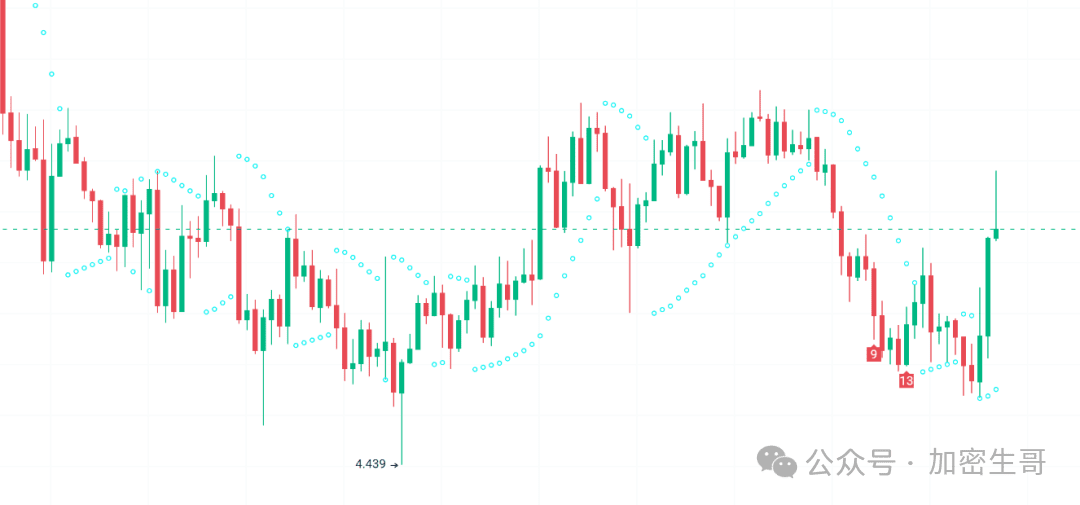Click the lowest SAR dot just above the 4.439 wick
The height and width of the screenshot is (505, 1080).
[x=387, y=379]
